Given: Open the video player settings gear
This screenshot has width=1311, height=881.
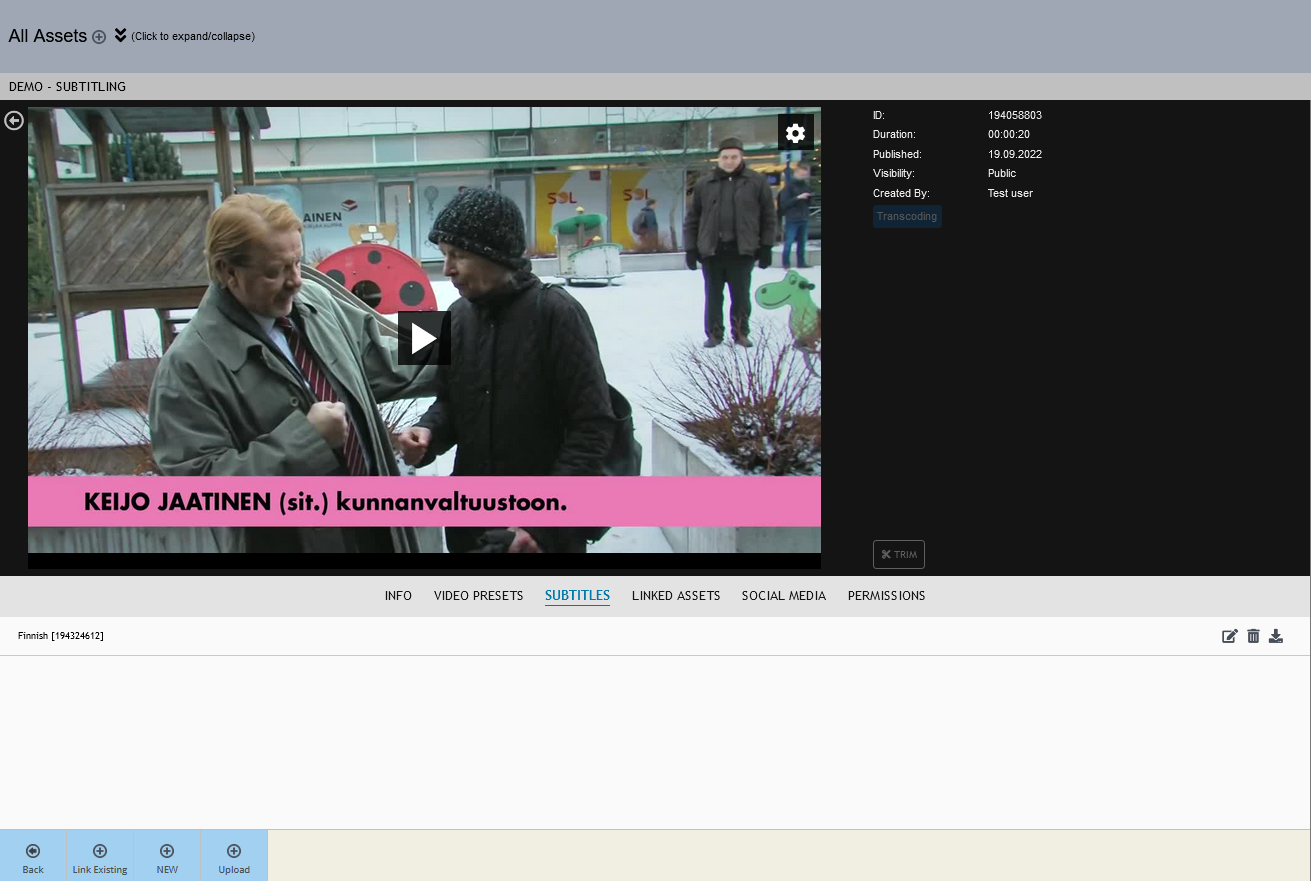Looking at the screenshot, I should point(795,133).
